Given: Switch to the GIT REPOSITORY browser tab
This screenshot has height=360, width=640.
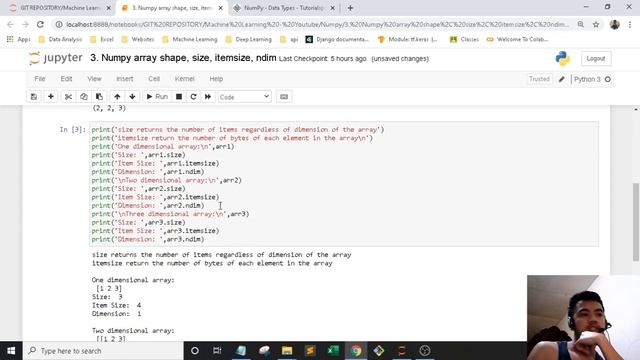Looking at the screenshot, I should pyautogui.click(x=61, y=8).
